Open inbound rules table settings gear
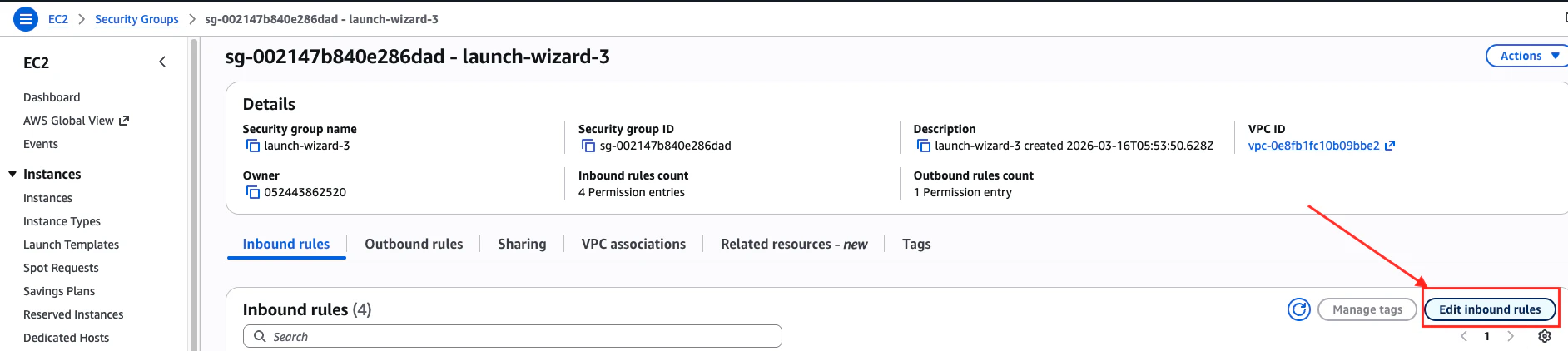 tap(1545, 336)
